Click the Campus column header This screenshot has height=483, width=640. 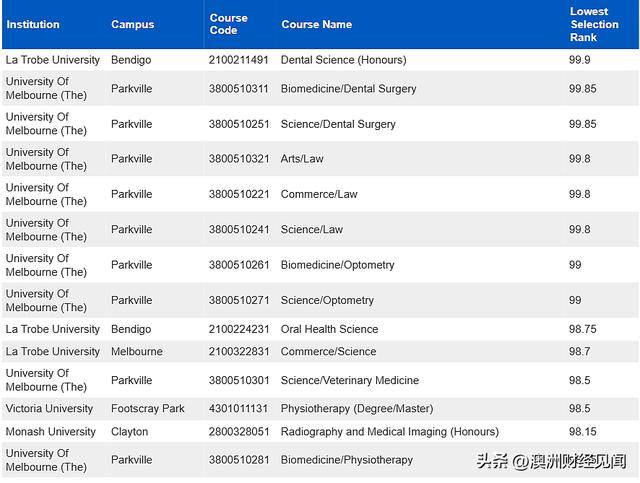click(133, 24)
